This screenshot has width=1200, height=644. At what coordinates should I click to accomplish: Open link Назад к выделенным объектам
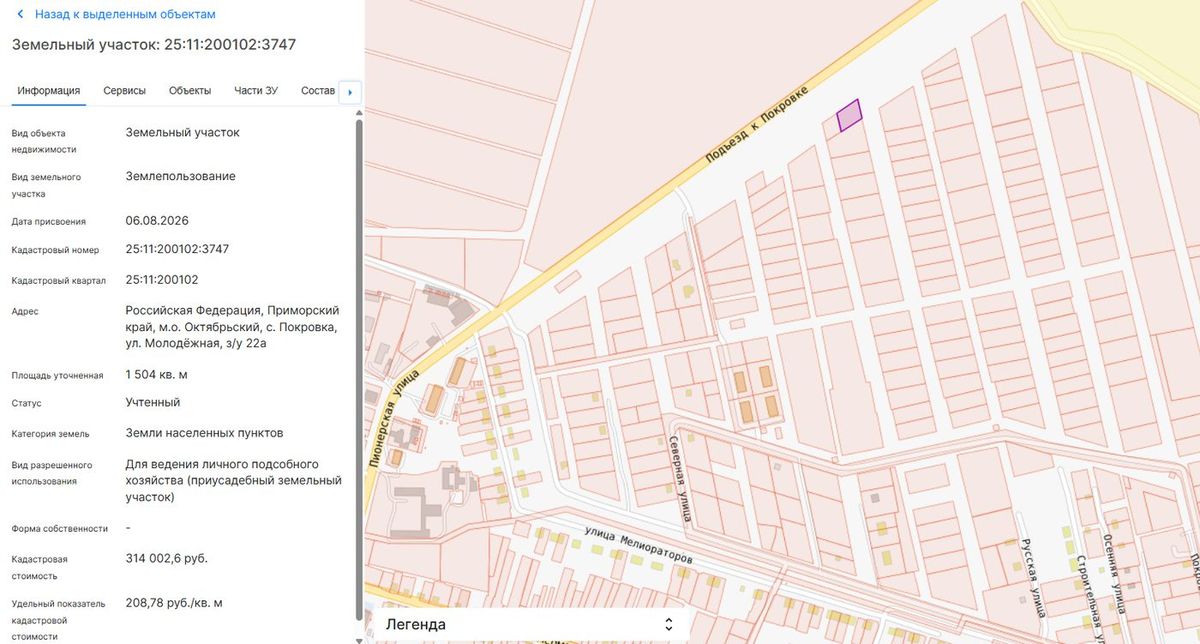125,15
